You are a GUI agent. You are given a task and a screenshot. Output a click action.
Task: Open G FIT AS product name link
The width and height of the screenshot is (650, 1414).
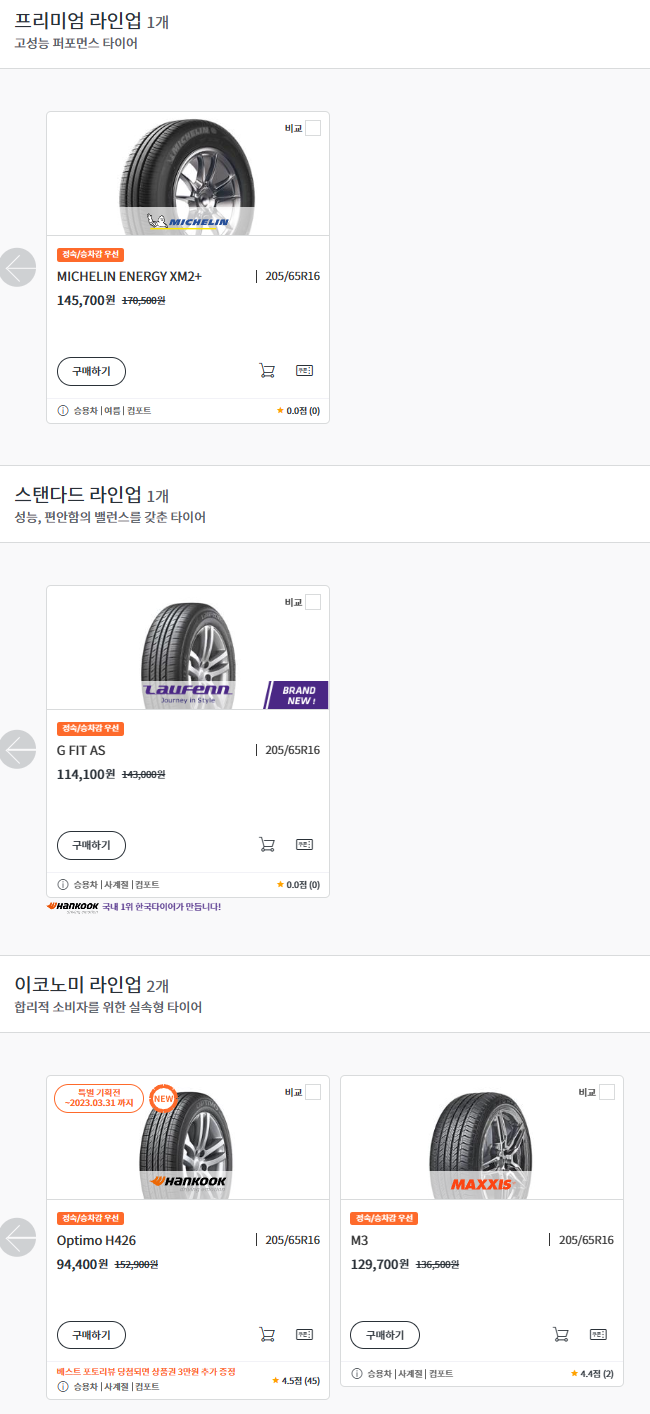point(81,750)
